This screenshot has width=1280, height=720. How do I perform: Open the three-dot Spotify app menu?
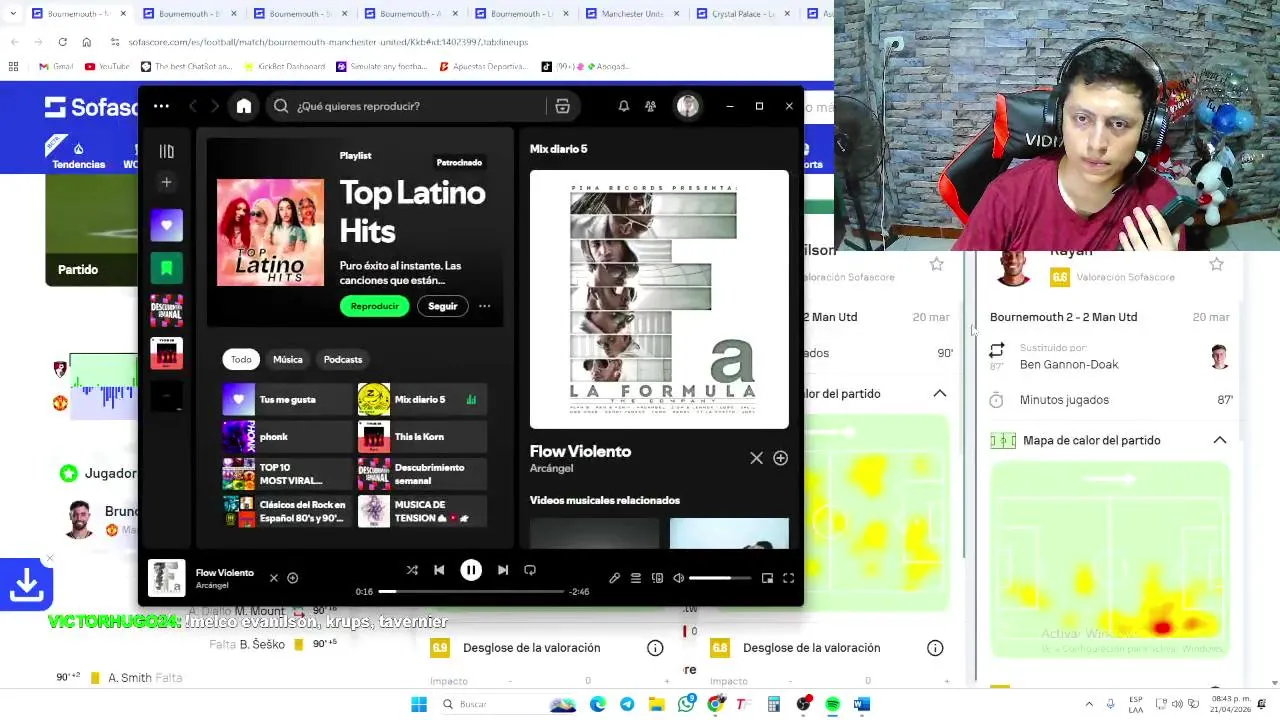click(161, 106)
